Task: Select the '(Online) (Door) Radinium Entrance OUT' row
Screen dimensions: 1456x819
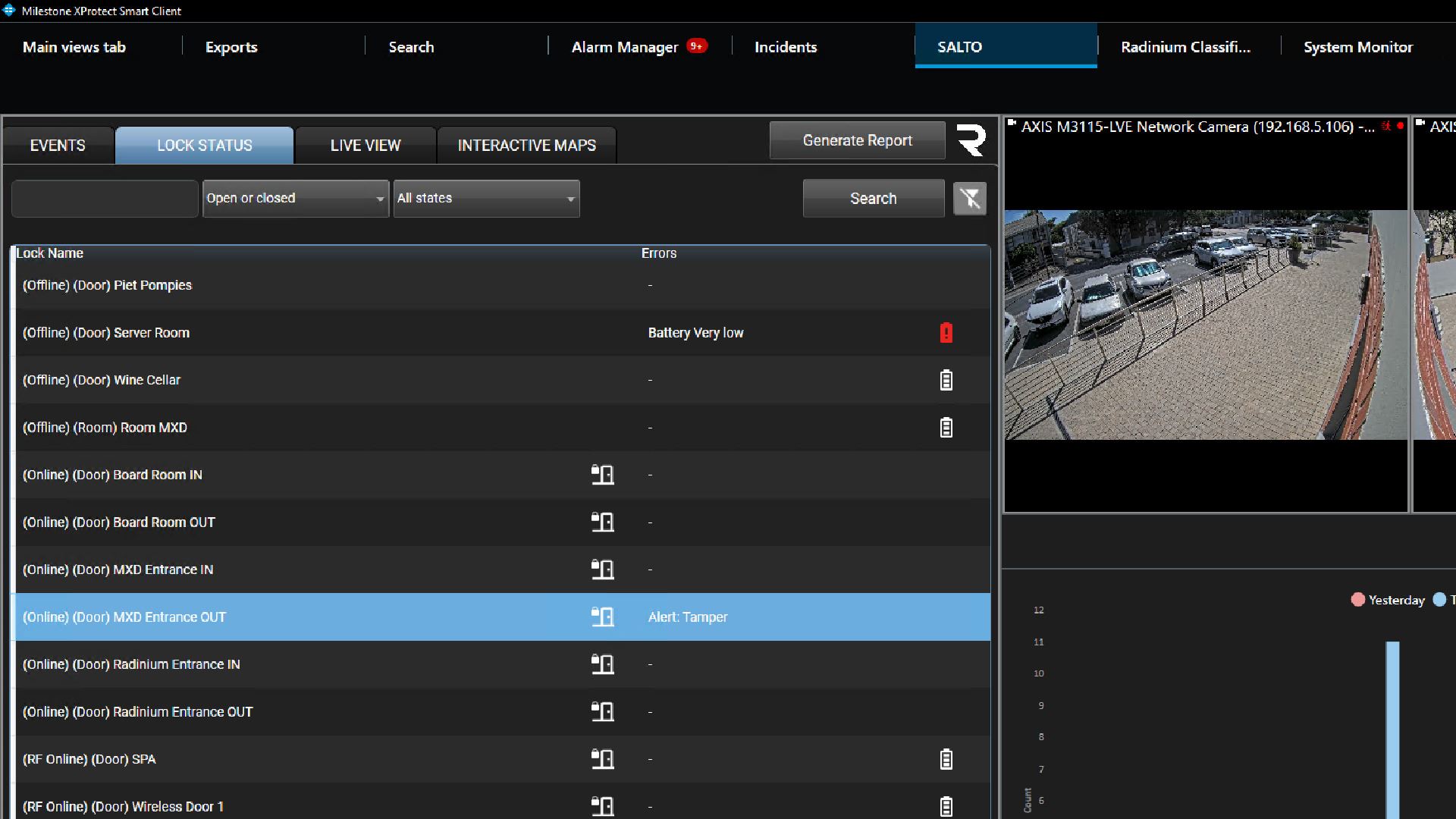Action: point(503,711)
